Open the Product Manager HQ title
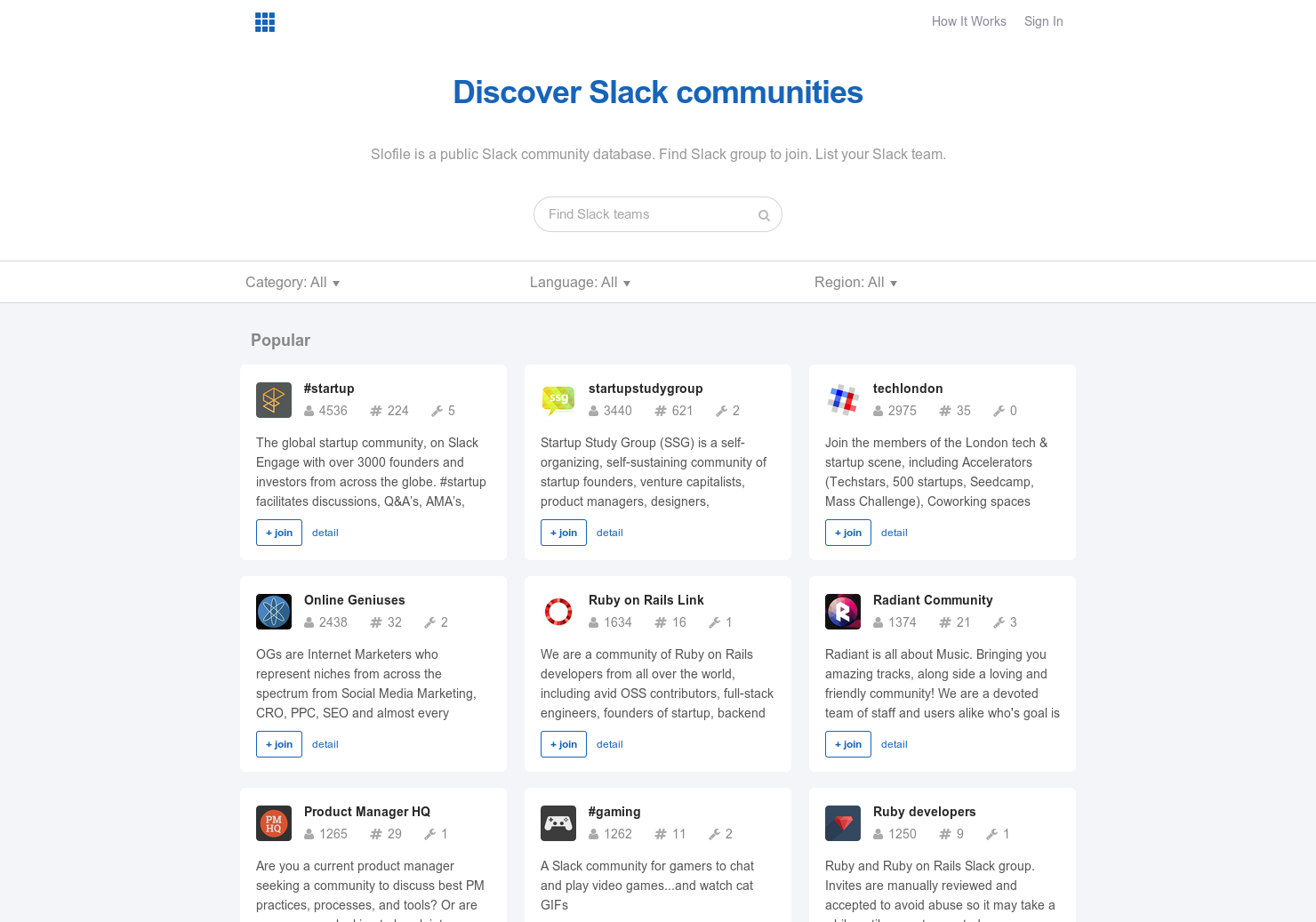The image size is (1316, 922). click(367, 812)
